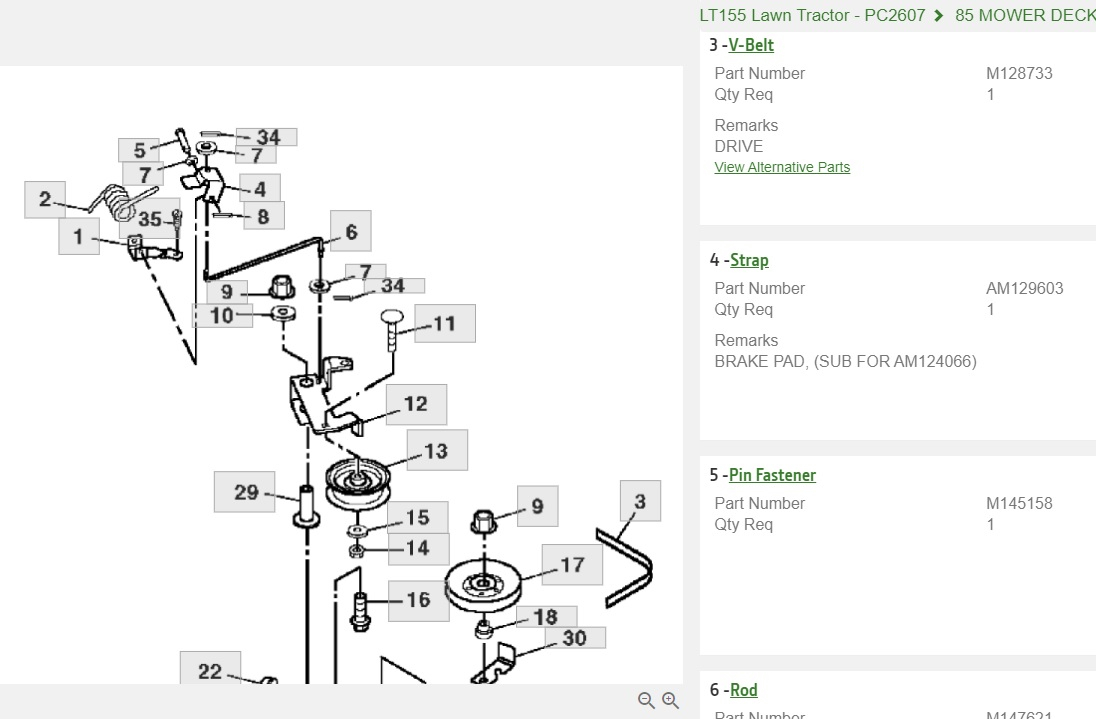Open the Rod part link

point(743,690)
